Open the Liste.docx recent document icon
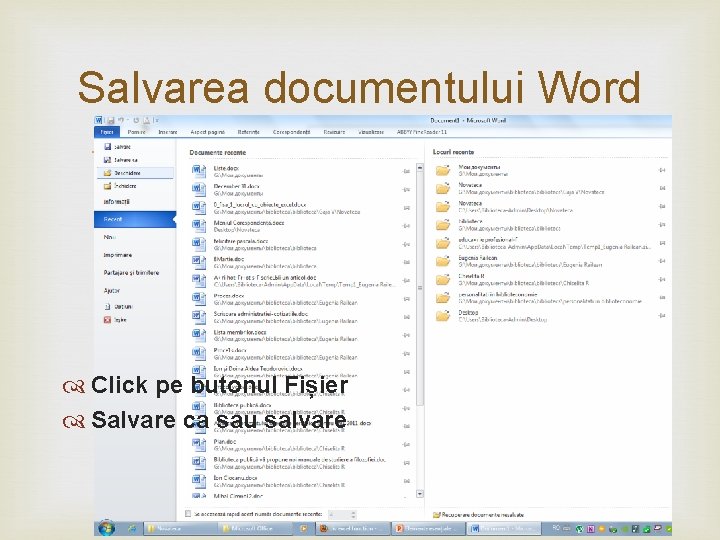This screenshot has width=720, height=540. pos(199,171)
